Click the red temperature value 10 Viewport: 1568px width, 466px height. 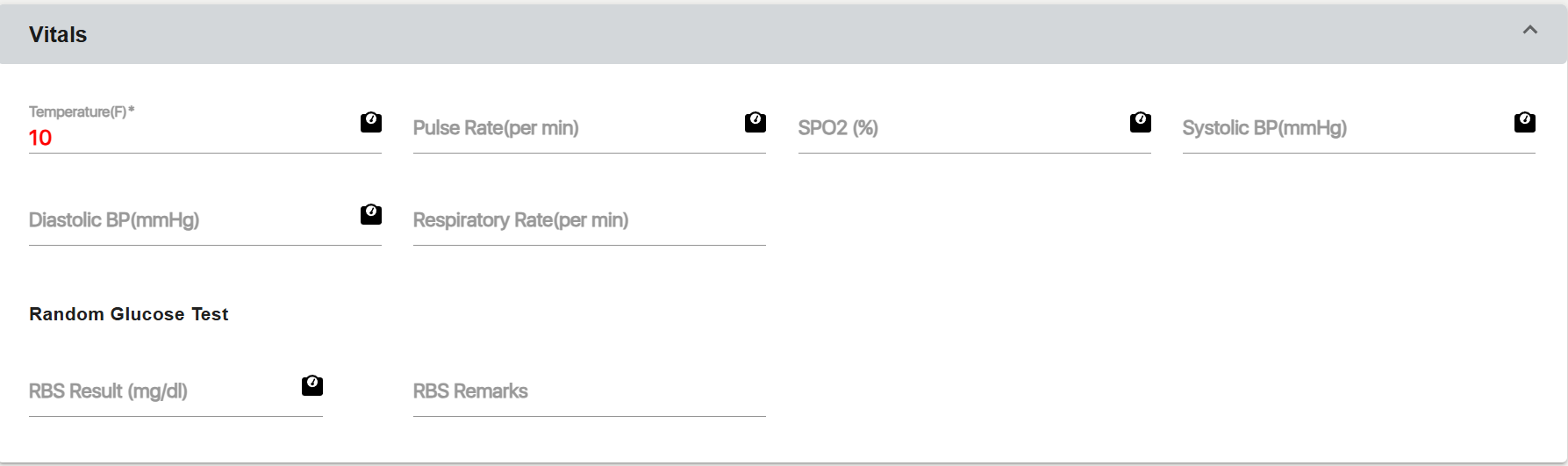tap(40, 138)
